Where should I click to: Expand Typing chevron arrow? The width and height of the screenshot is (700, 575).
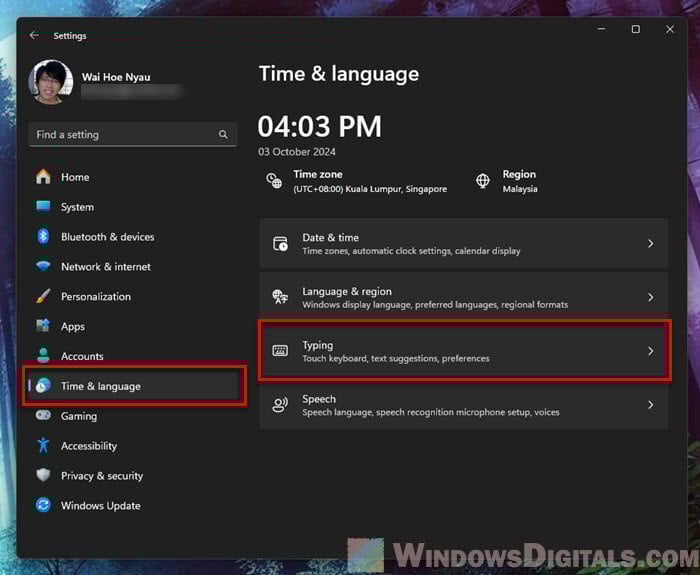click(x=650, y=351)
